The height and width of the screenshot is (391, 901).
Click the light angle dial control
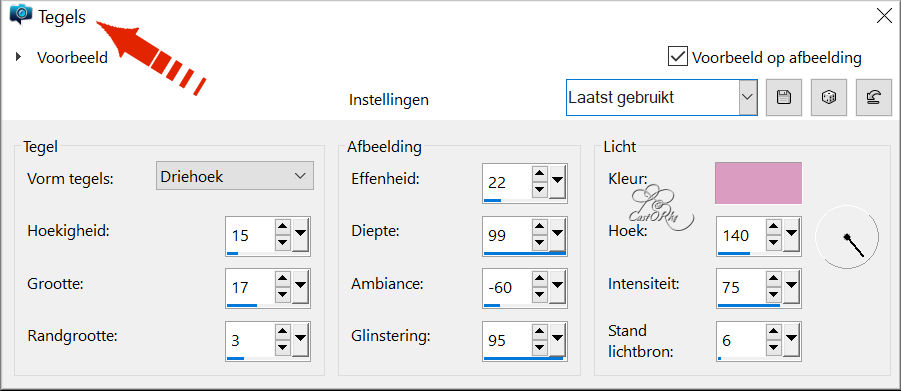coord(847,237)
